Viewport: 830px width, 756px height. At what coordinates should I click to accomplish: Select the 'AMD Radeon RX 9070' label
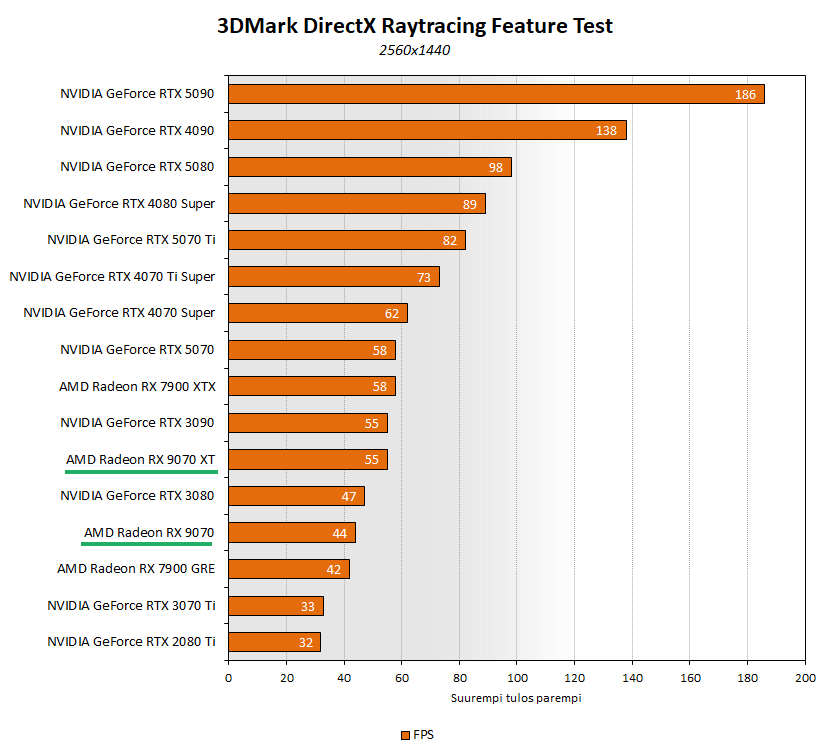[x=149, y=533]
